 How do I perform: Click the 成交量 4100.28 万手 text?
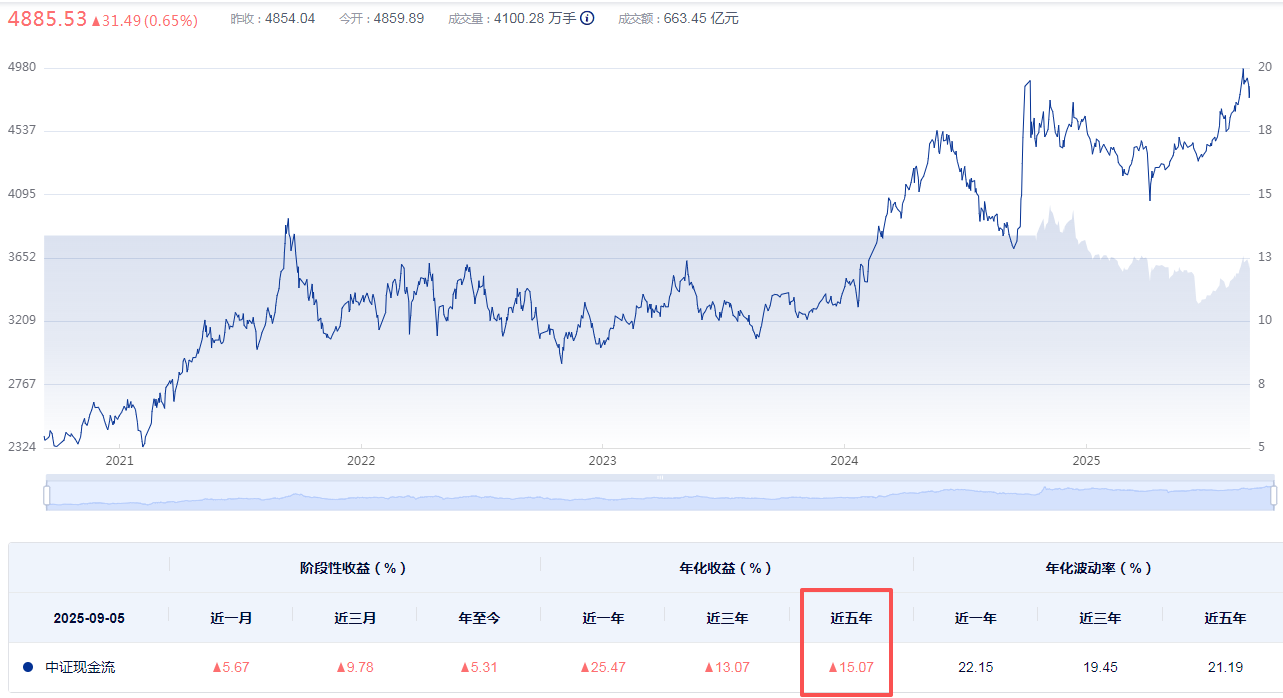pos(512,18)
